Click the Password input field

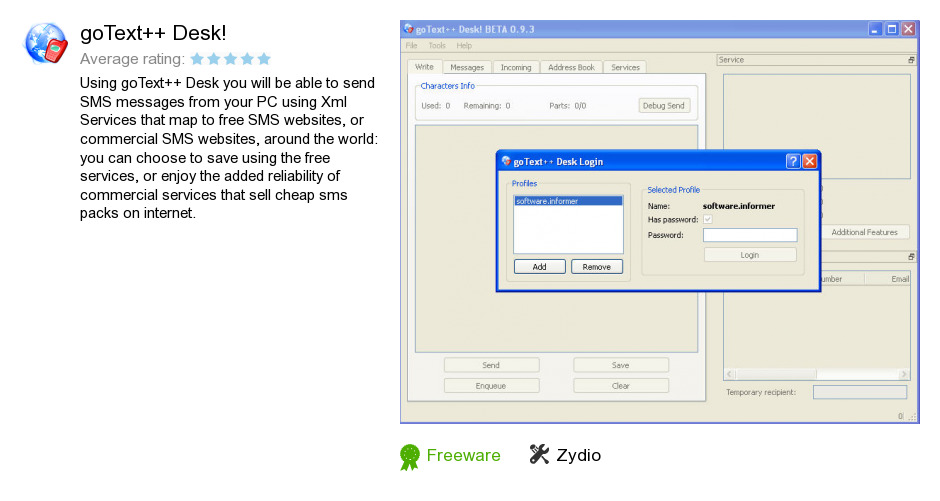750,235
